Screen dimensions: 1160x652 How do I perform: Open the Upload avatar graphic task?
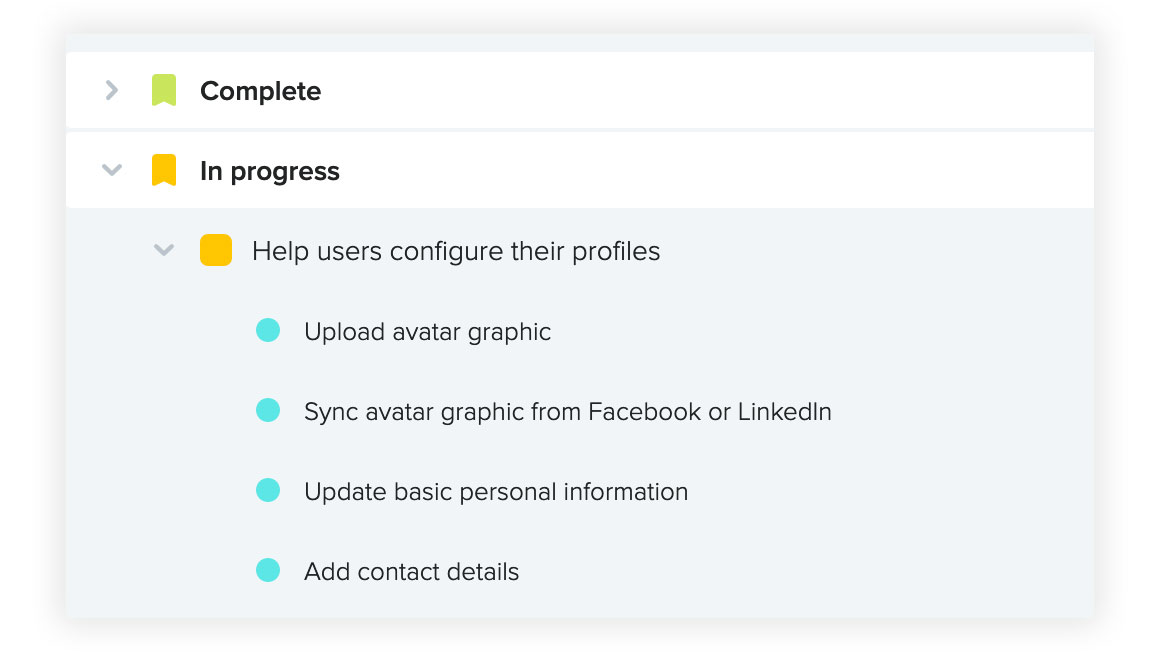[427, 332]
